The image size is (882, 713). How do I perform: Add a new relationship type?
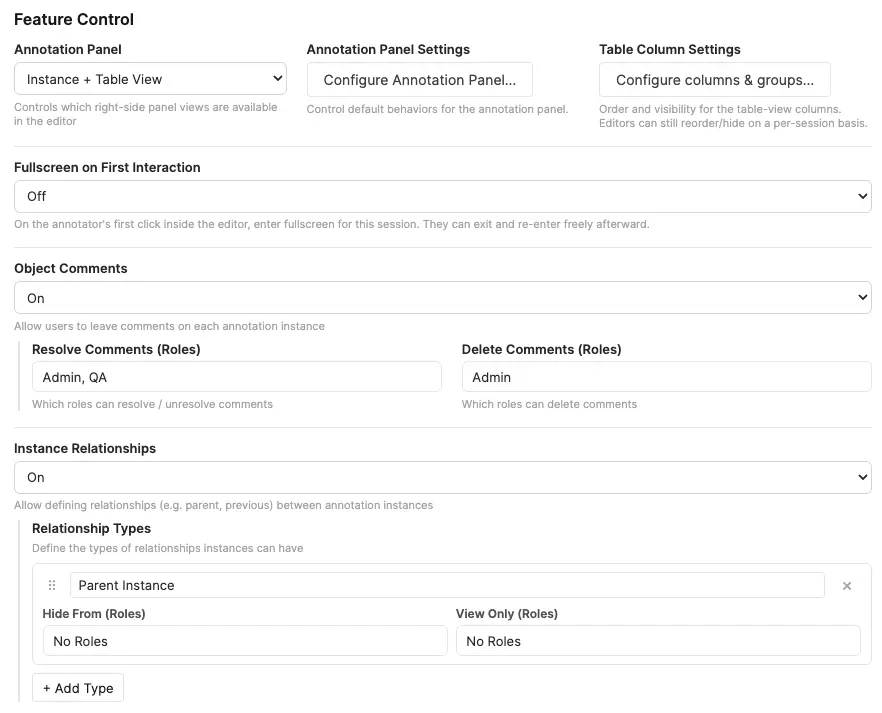78,688
